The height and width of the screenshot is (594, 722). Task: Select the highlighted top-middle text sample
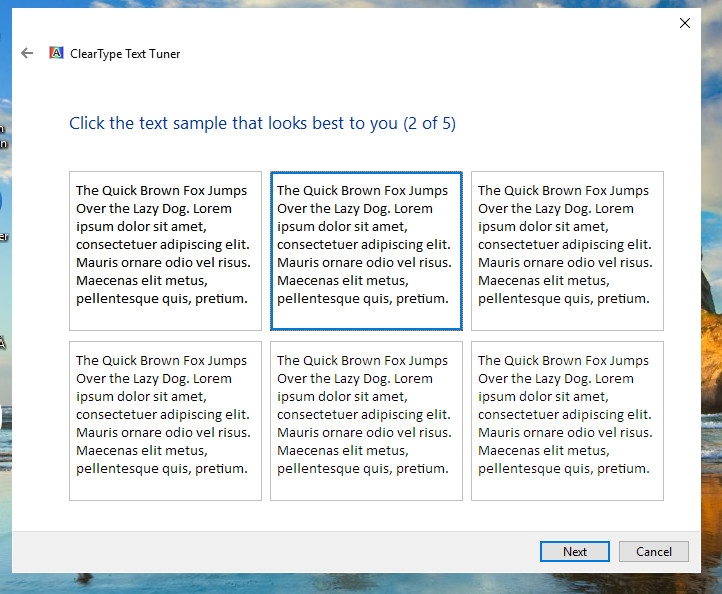tap(367, 251)
